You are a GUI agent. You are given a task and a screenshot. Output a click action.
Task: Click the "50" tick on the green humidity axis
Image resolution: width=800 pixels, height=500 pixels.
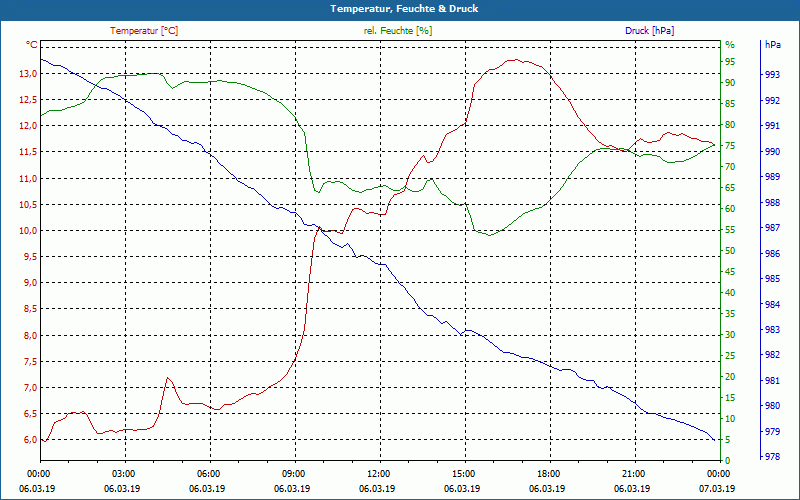point(730,251)
